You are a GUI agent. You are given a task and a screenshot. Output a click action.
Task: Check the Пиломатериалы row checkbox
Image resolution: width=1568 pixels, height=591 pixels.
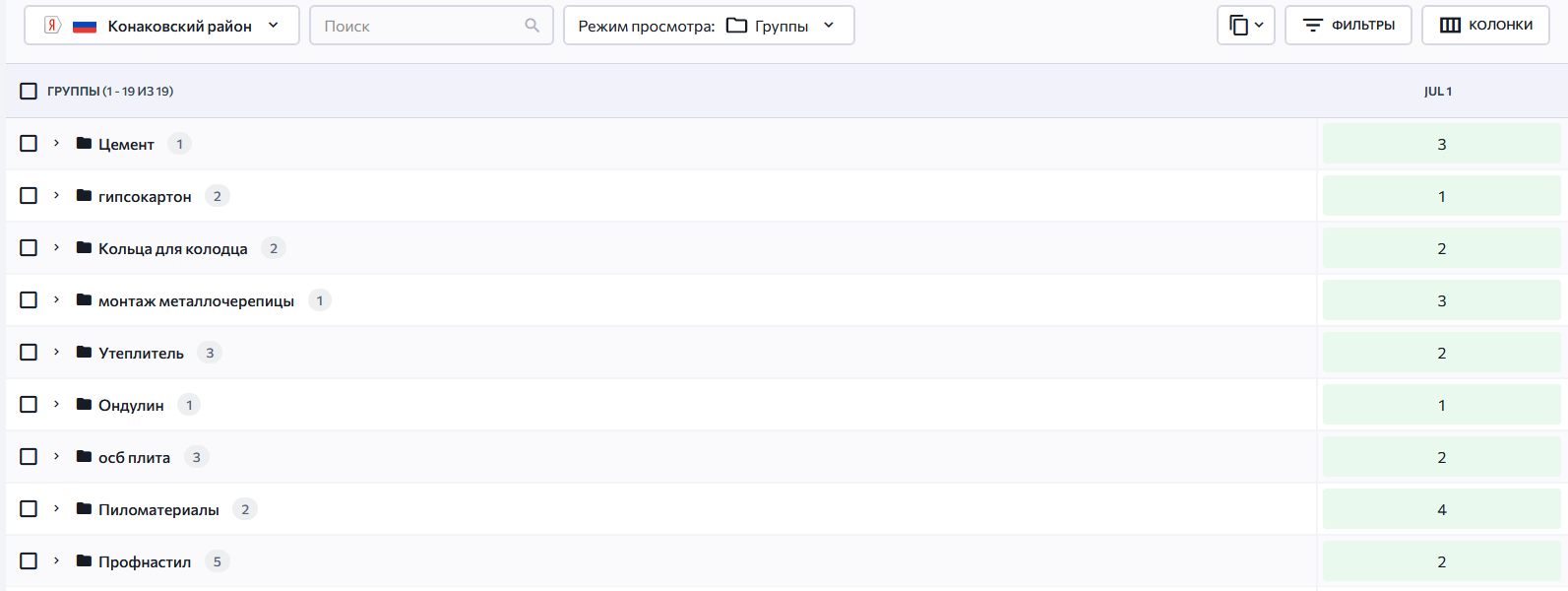click(x=29, y=509)
